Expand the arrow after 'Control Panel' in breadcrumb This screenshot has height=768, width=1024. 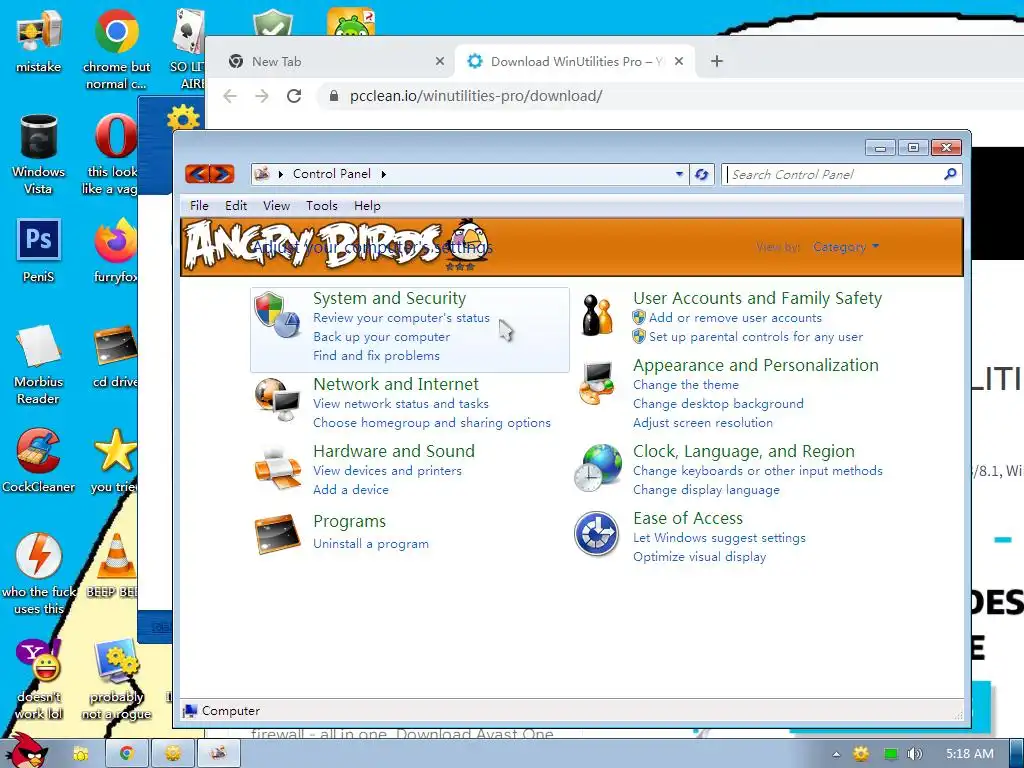[383, 174]
